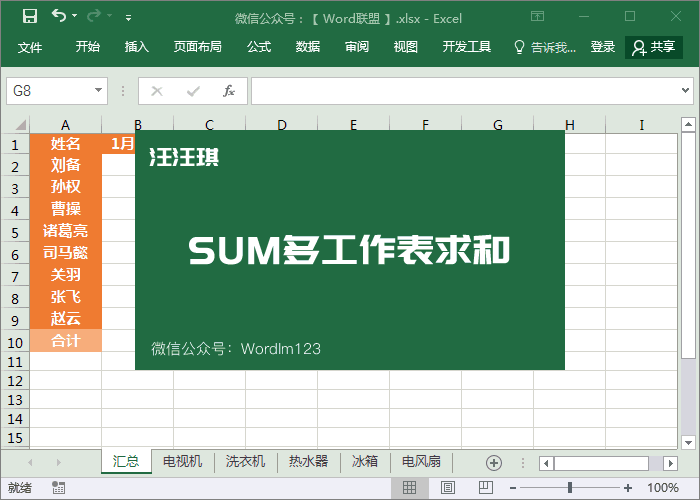Switch to the 汇总 sheet tab
Screen dimensions: 700x500
(126, 461)
